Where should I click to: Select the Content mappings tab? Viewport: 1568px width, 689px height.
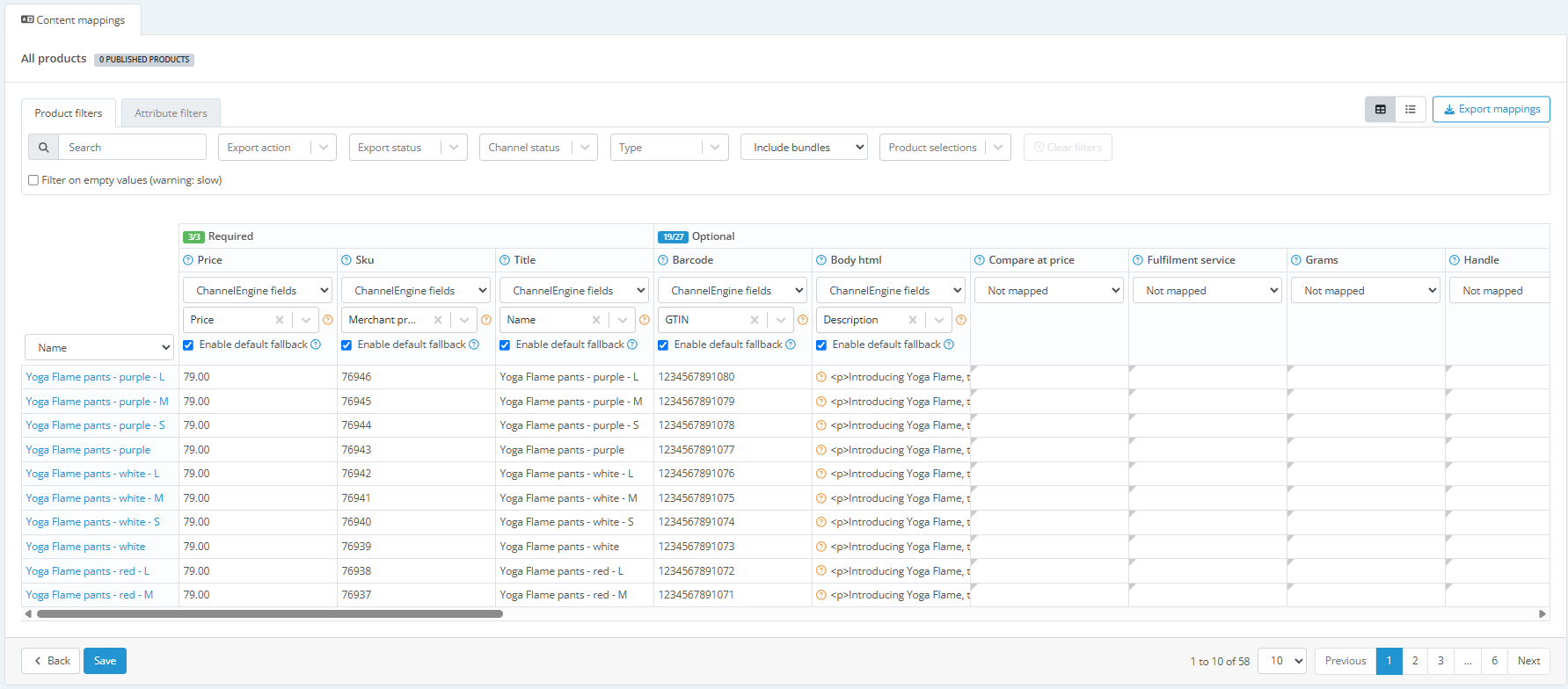tap(73, 19)
